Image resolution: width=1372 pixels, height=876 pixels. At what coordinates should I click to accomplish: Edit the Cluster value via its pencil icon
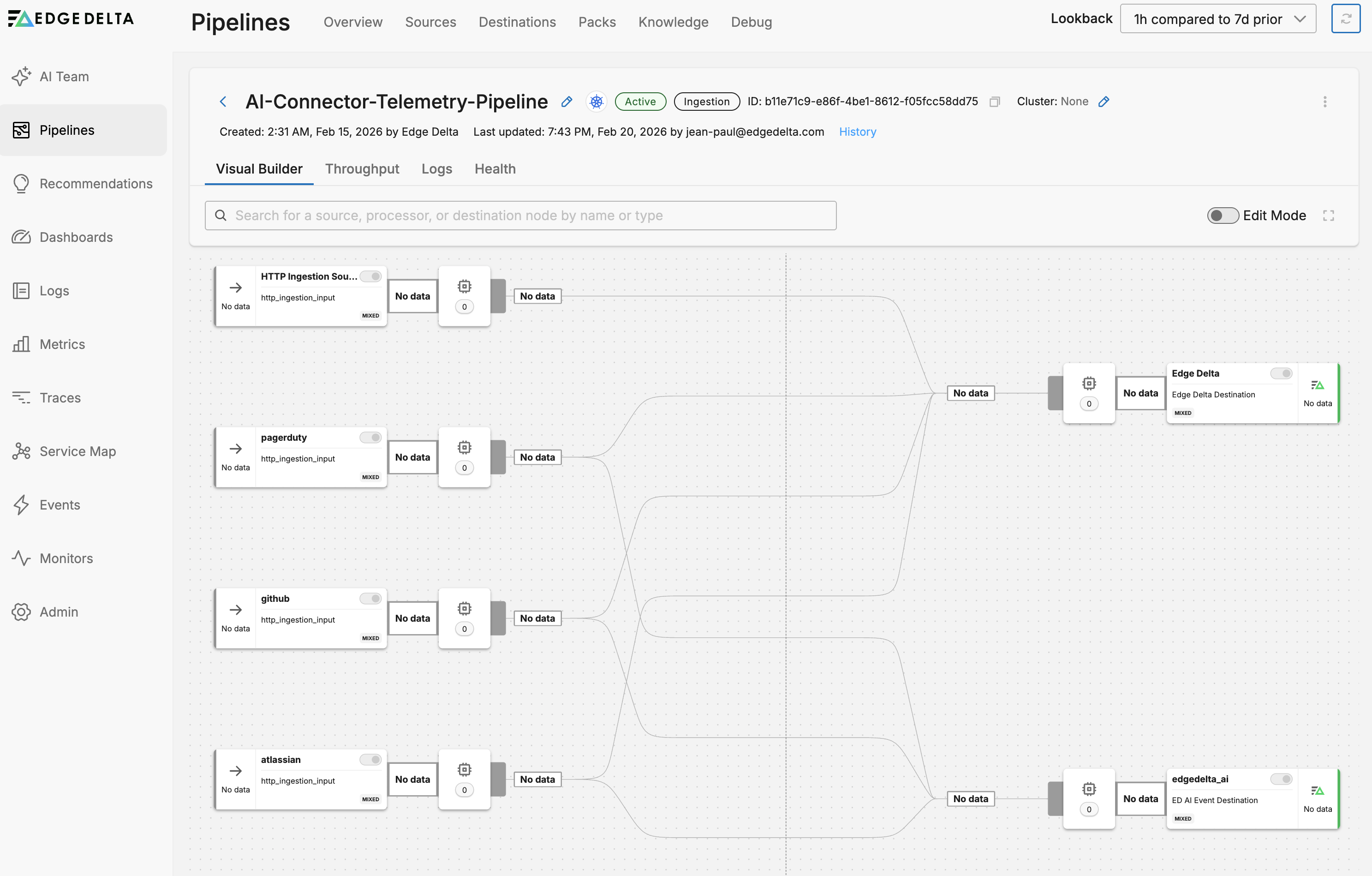[1104, 102]
